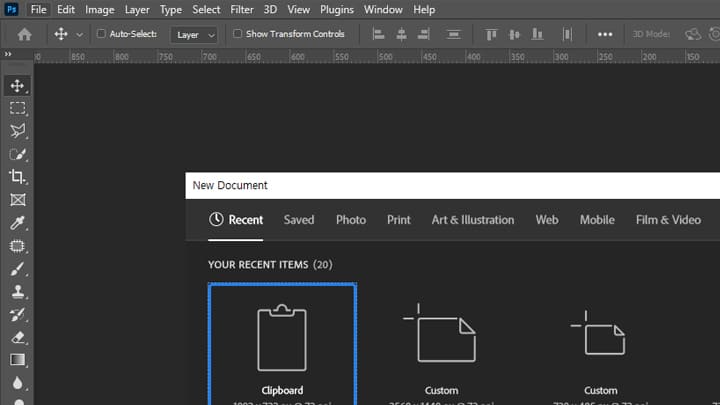Choose the Polygonal Lasso tool
Viewport: 720px width, 405px height.
[x=17, y=131]
